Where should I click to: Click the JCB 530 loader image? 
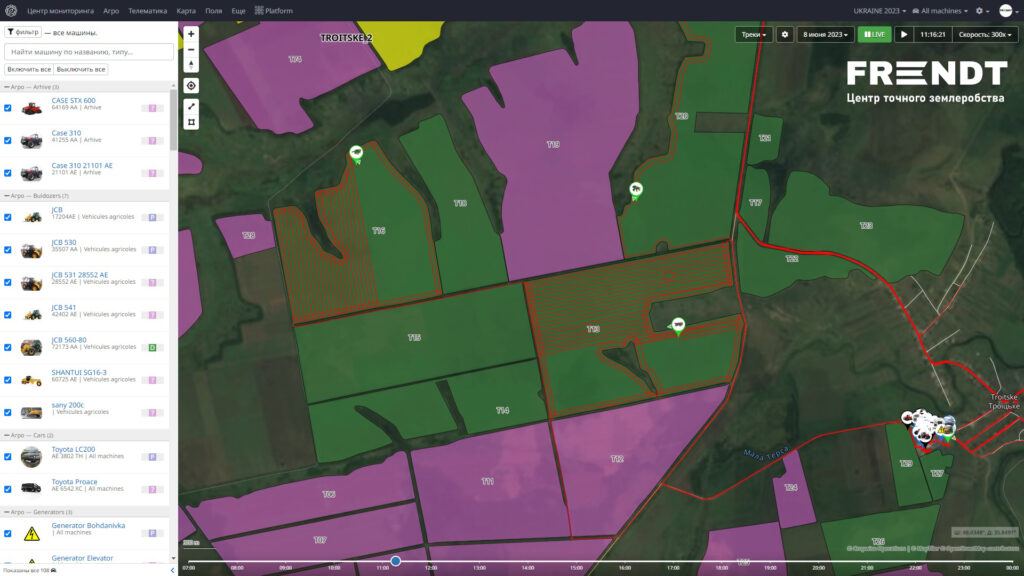[x=31, y=250]
